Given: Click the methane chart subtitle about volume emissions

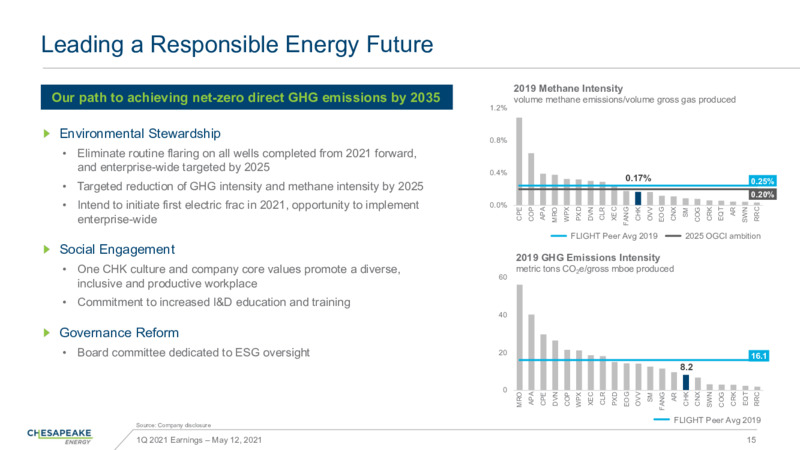Looking at the screenshot, I should tap(624, 99).
